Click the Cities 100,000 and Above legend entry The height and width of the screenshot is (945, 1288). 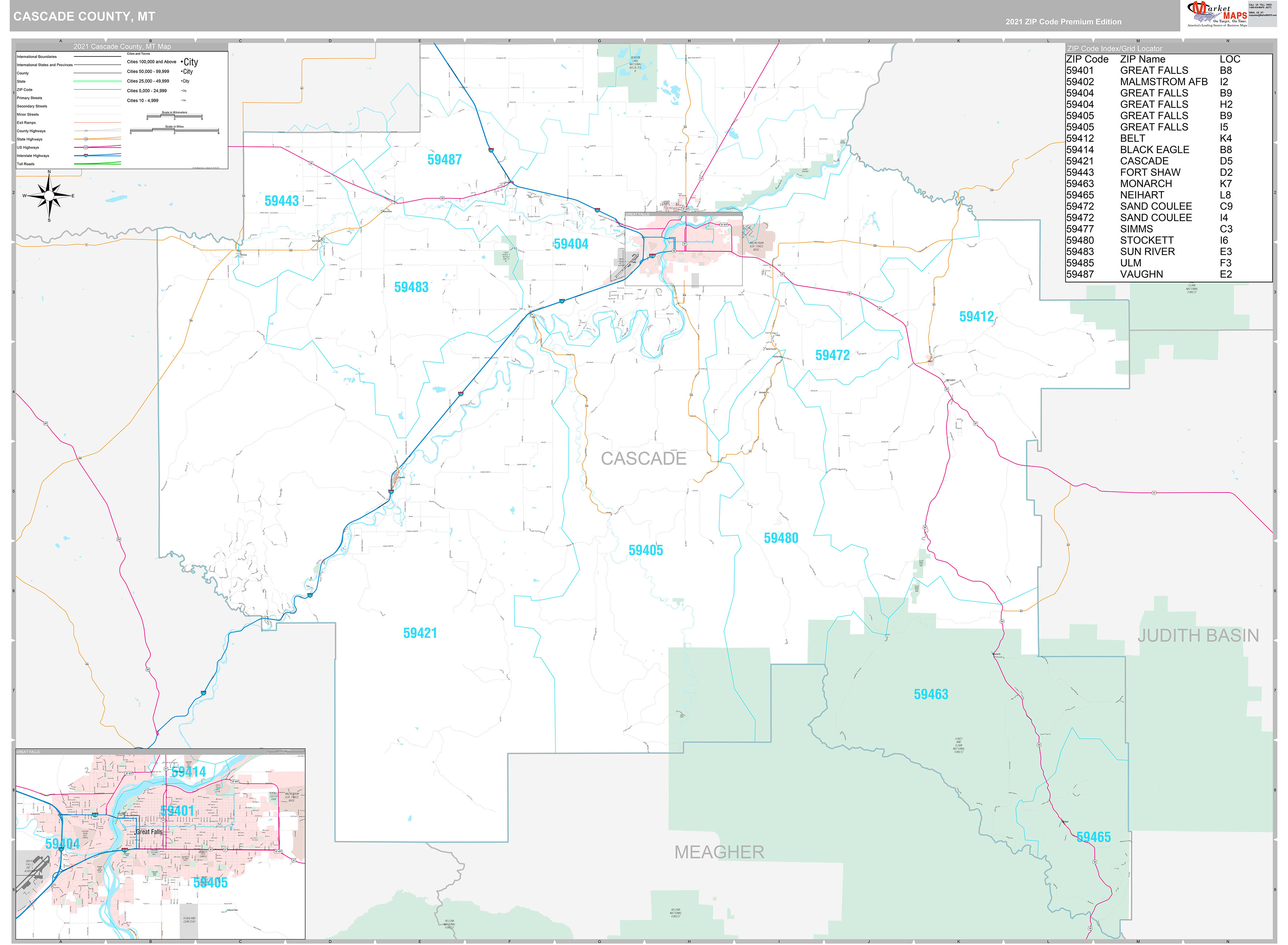(x=162, y=62)
